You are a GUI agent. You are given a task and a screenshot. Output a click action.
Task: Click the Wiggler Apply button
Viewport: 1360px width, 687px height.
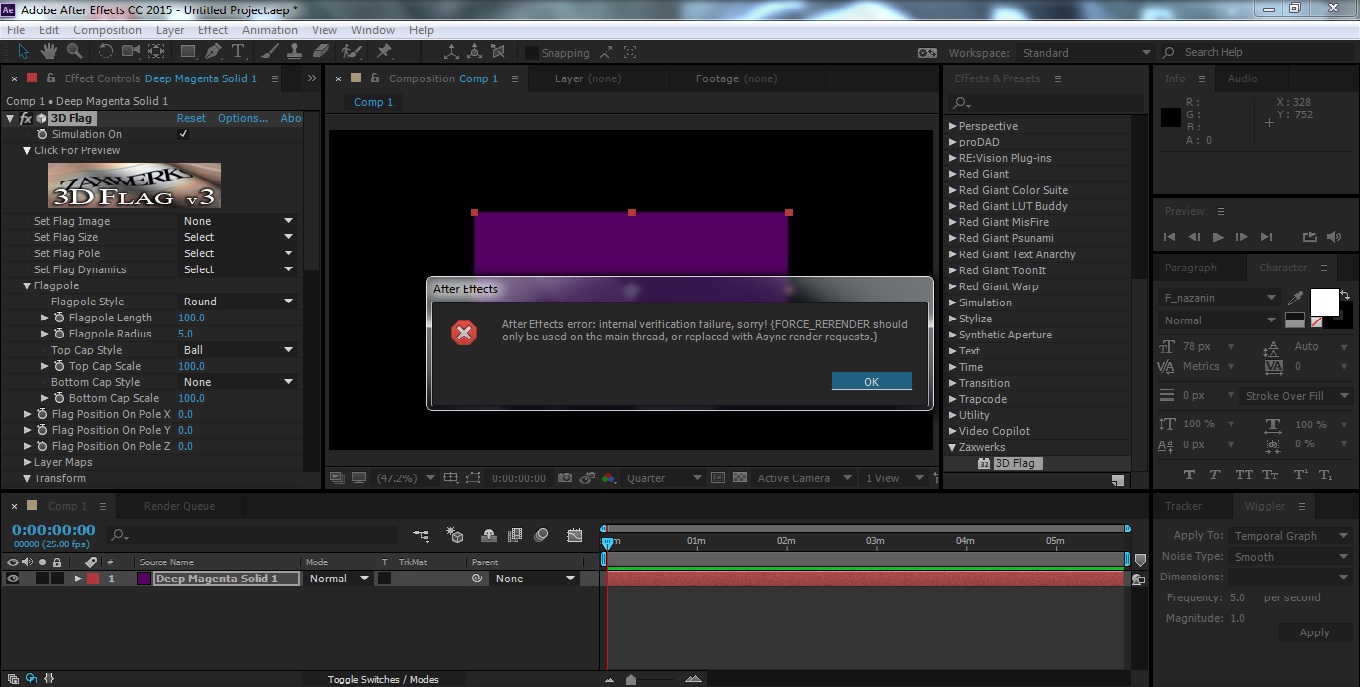click(x=1314, y=632)
